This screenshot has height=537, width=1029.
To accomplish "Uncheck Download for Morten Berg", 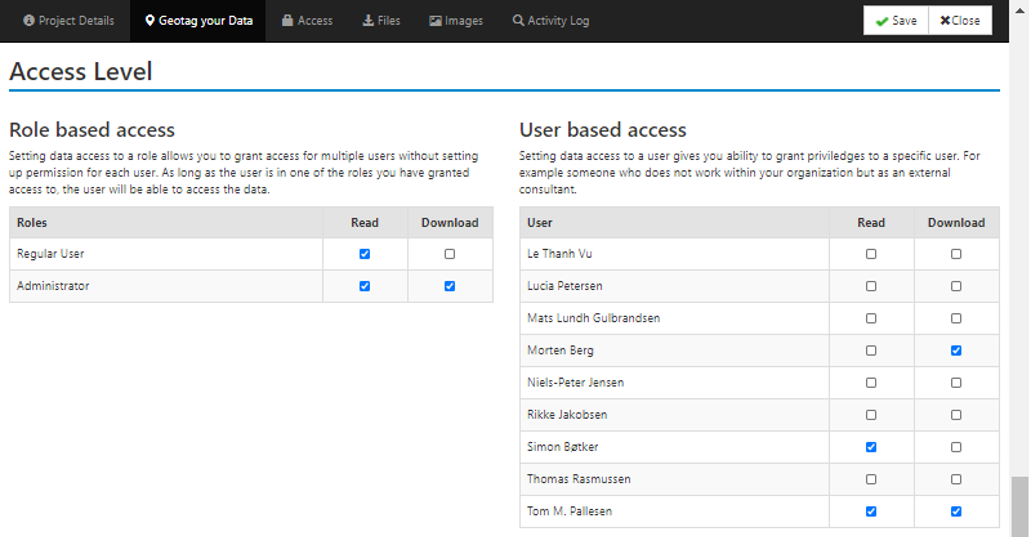I will pos(956,351).
